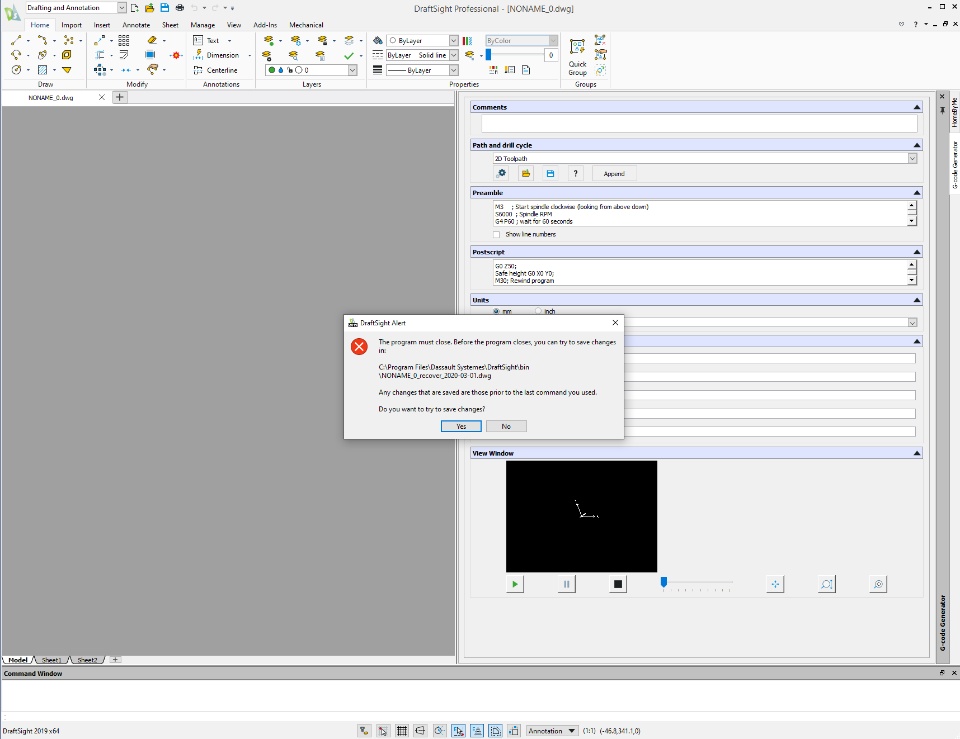Click the Text annotation tool

tap(206, 40)
